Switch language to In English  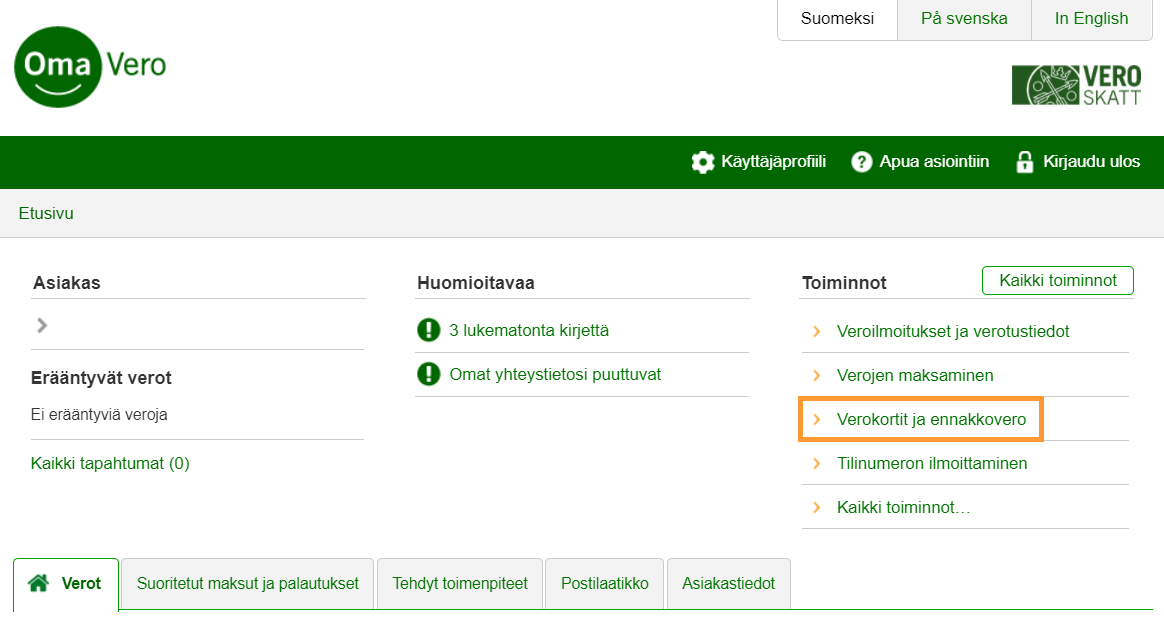[1091, 19]
